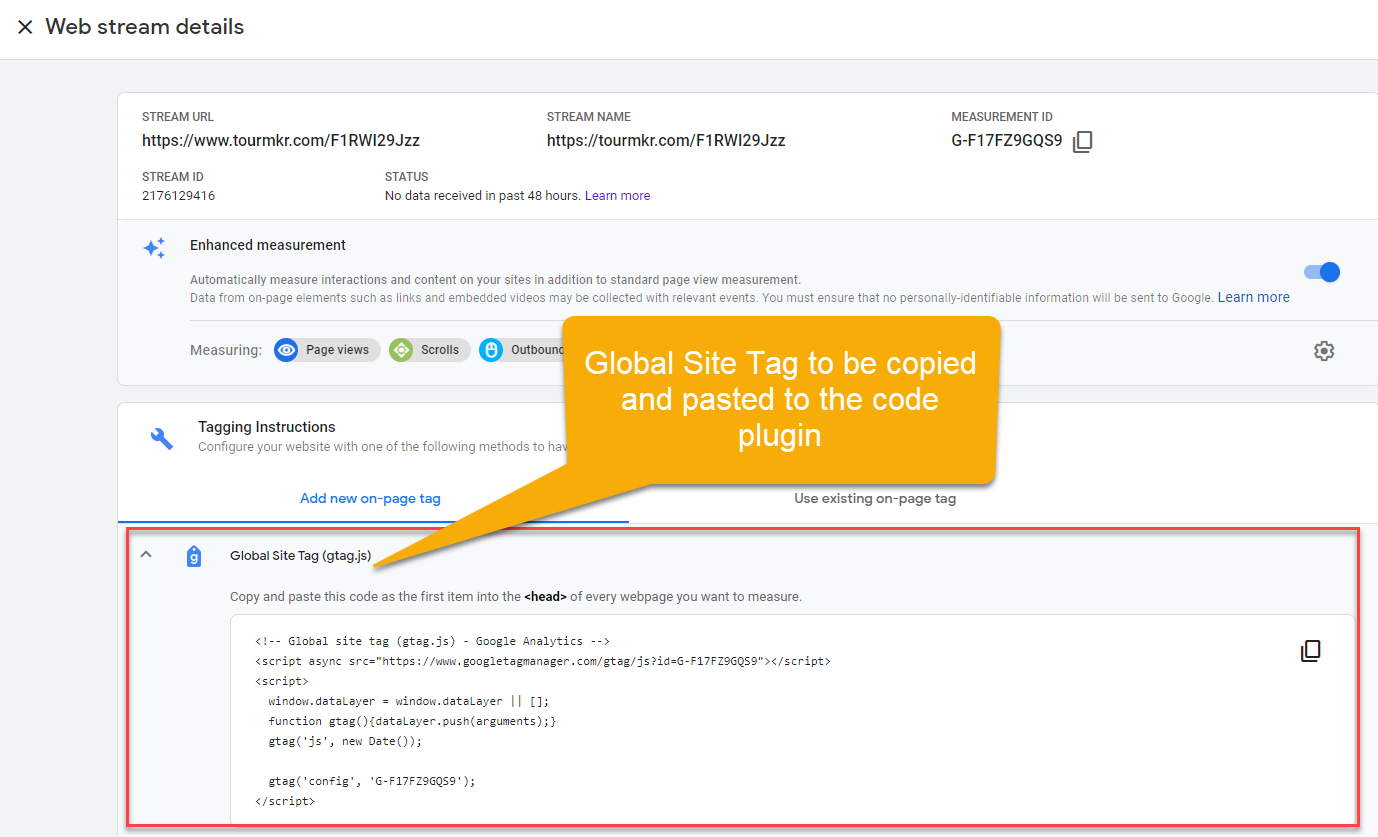Click the Global Site Tag (gtag.js) title
1378x837 pixels.
pyautogui.click(x=300, y=556)
